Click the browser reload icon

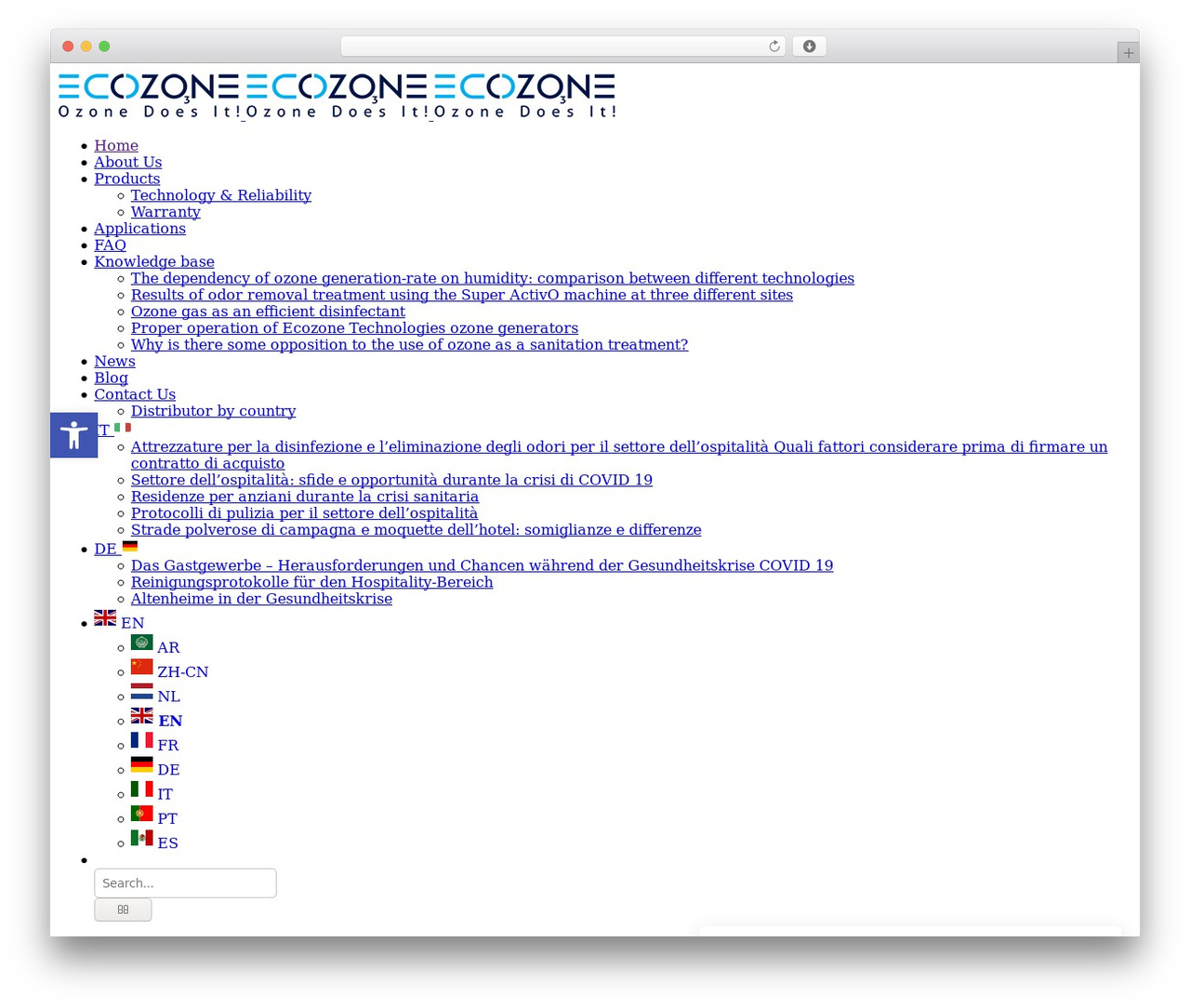point(773,46)
